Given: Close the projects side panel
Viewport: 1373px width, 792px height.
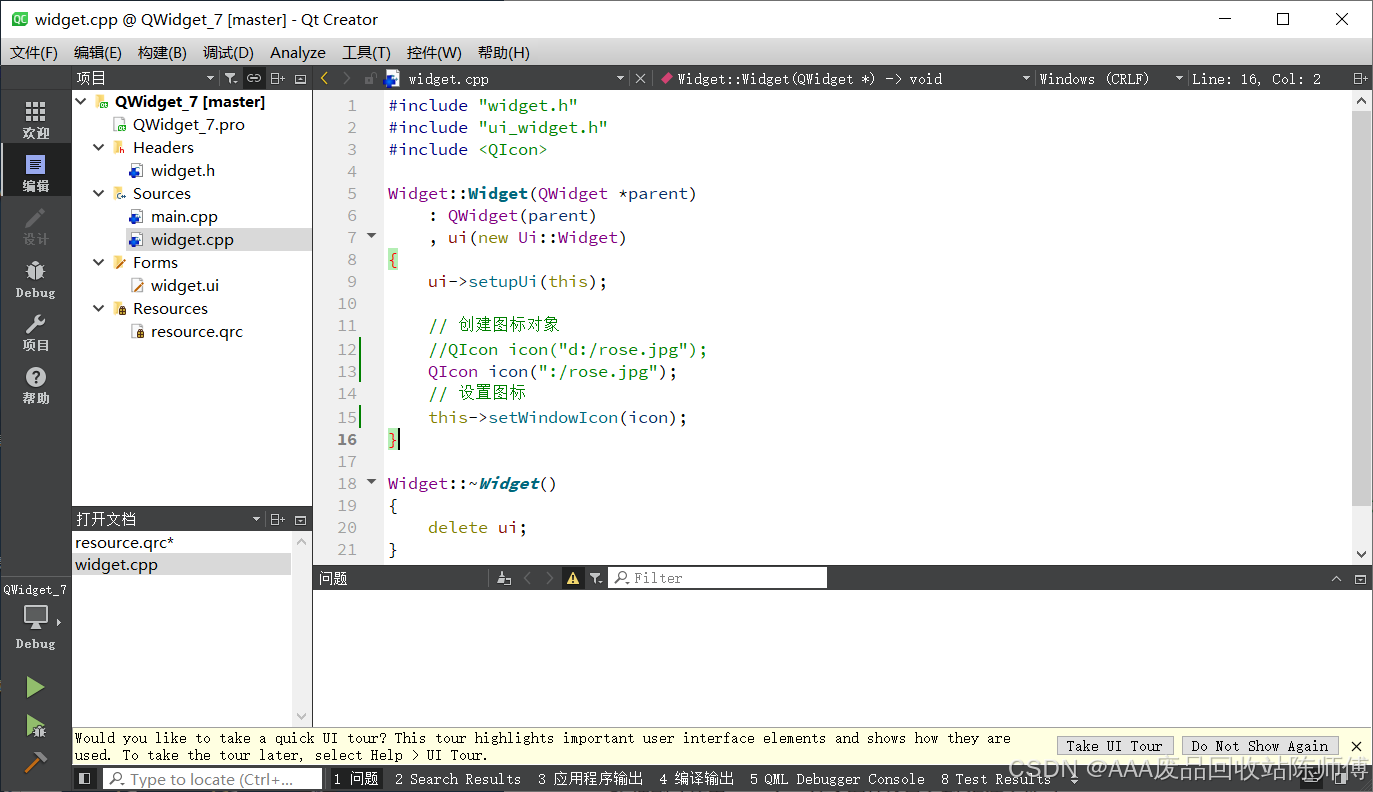Looking at the screenshot, I should click(300, 78).
